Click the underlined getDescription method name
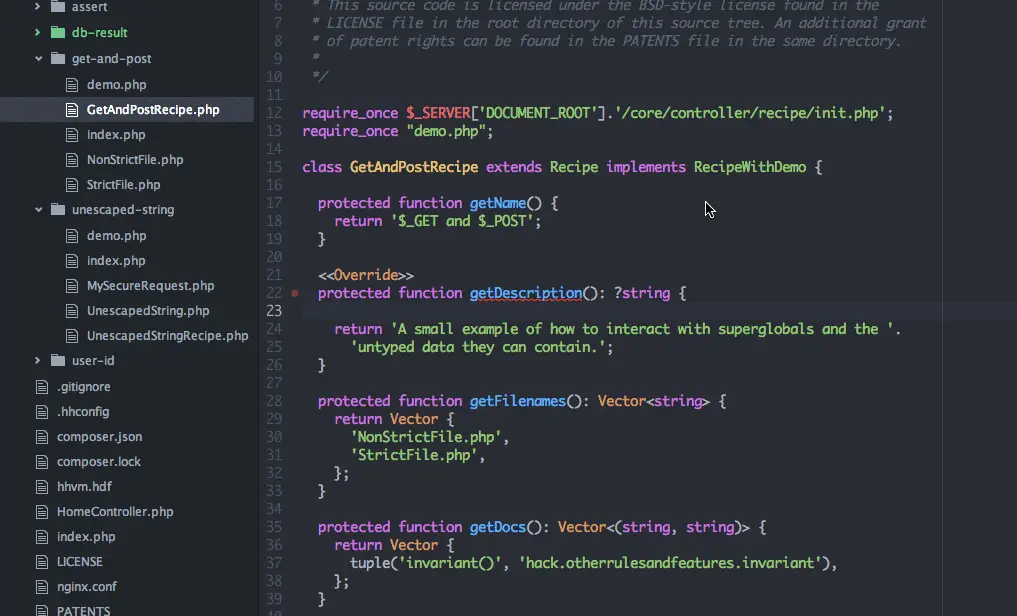 point(525,293)
